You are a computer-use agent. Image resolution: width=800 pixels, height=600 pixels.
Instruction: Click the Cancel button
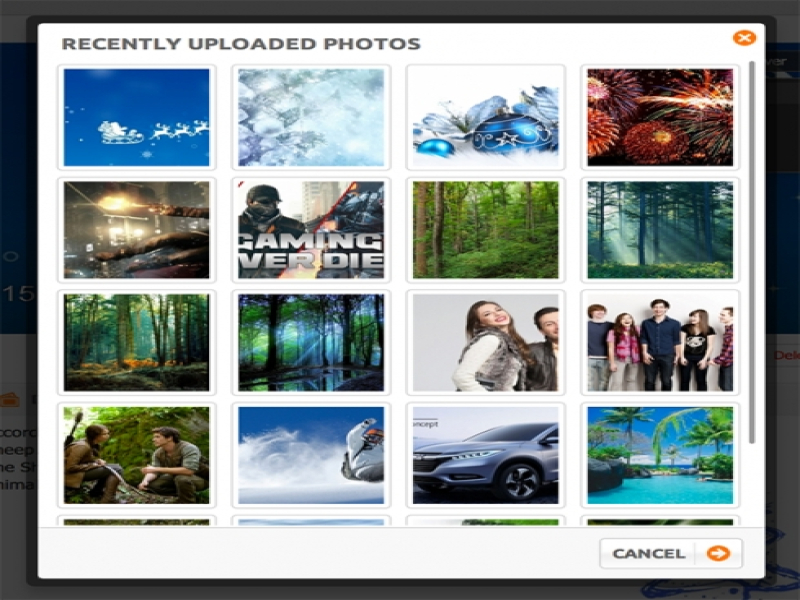point(649,553)
